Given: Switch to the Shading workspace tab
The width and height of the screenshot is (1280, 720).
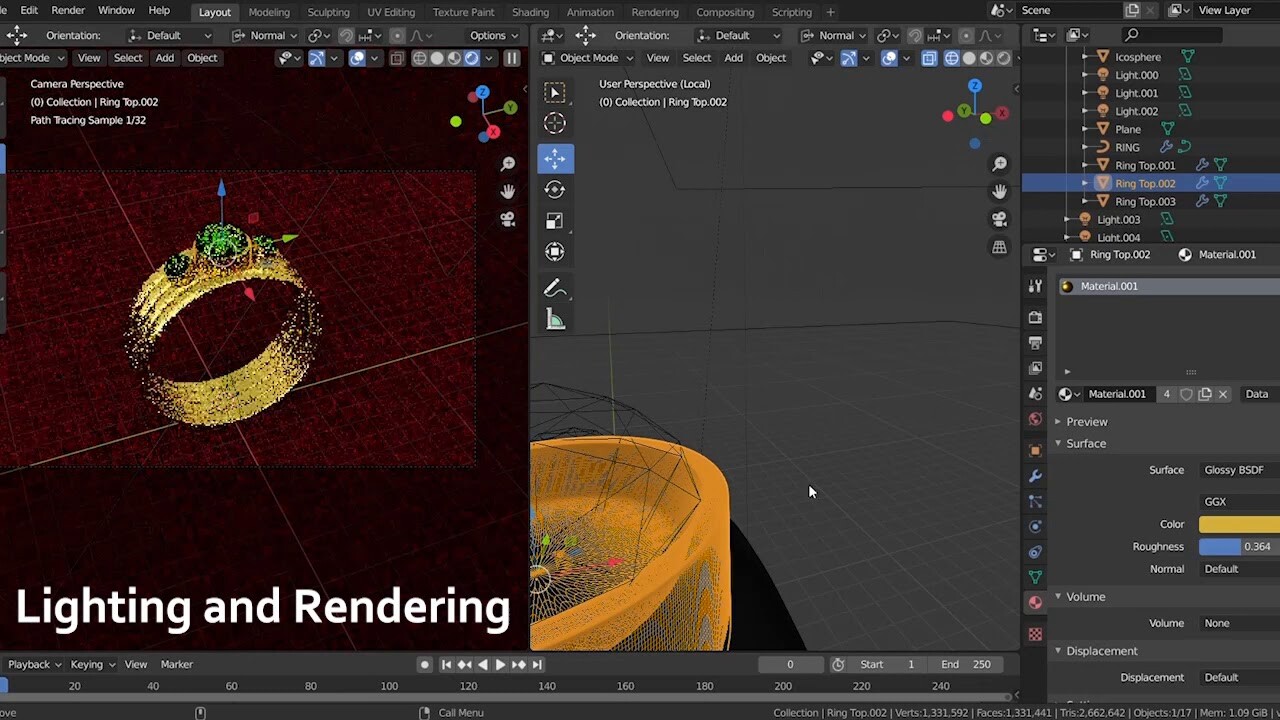Looking at the screenshot, I should [x=530, y=11].
